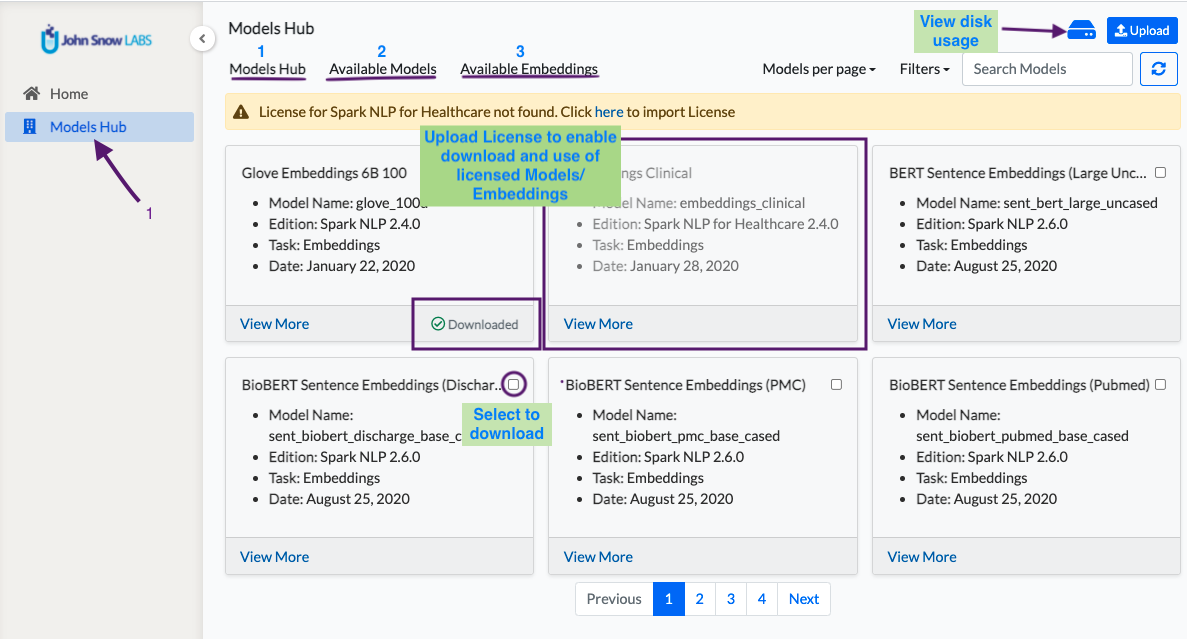The height and width of the screenshot is (639, 1187).
Task: Open the Models per page dropdown
Action: coord(818,69)
